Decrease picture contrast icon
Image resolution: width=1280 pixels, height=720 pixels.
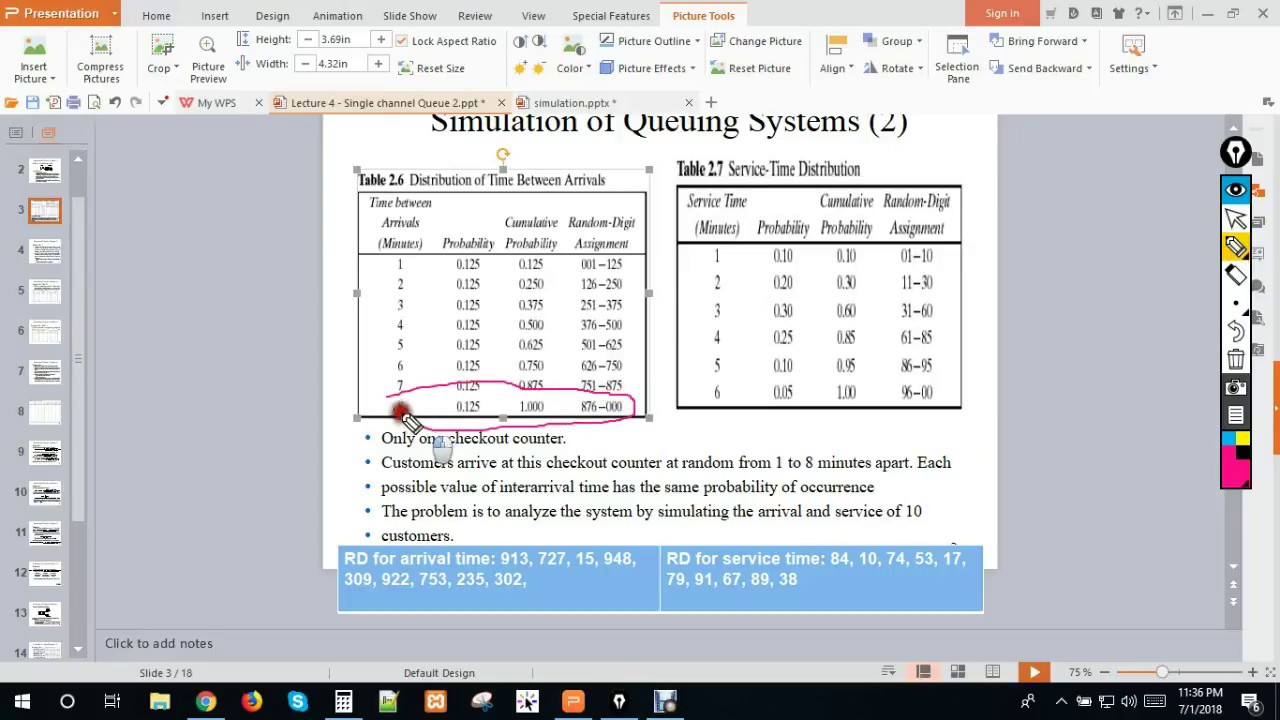[539, 41]
